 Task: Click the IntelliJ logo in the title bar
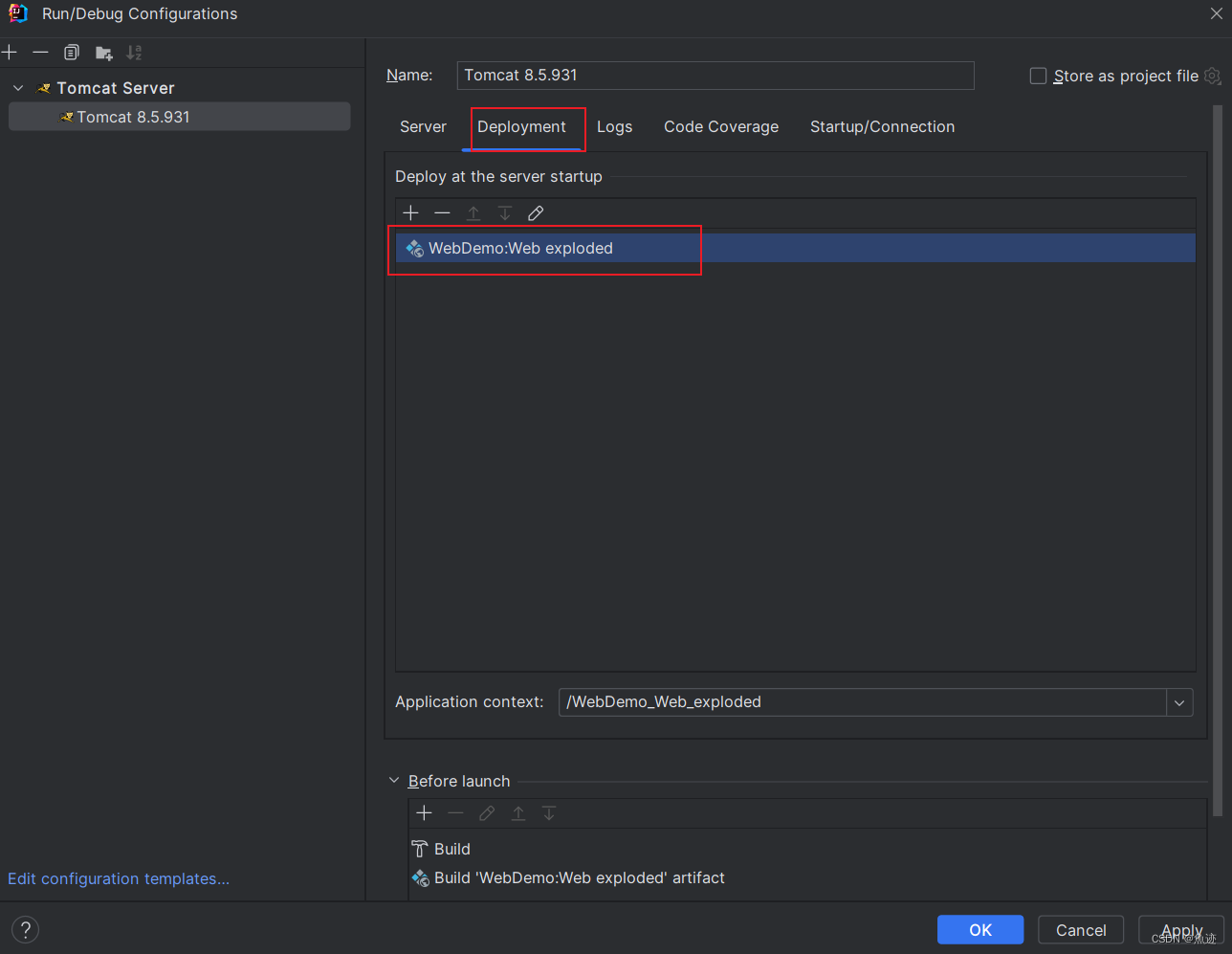[x=18, y=13]
